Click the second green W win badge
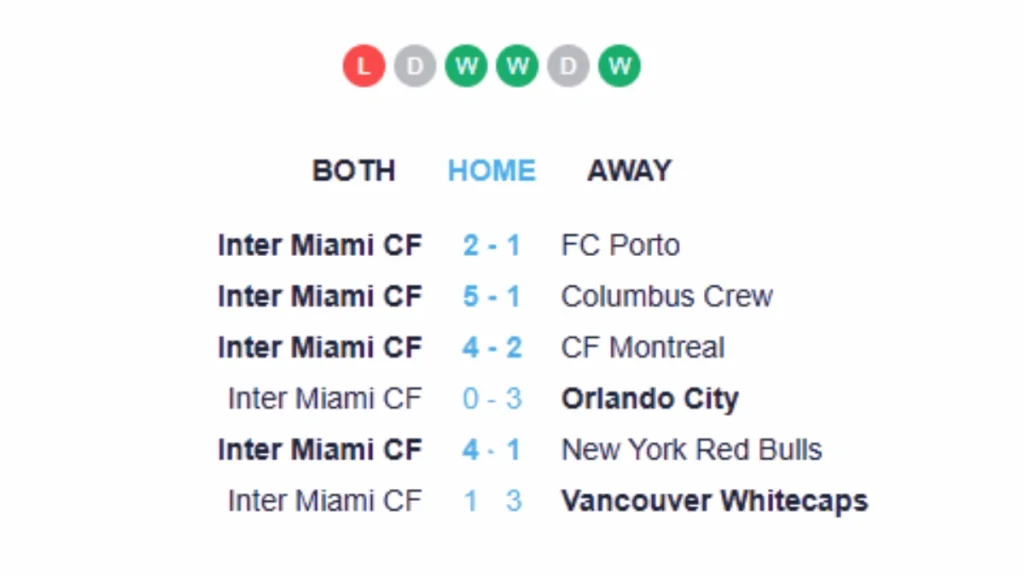Image resolution: width=1024 pixels, height=576 pixels. [x=517, y=65]
